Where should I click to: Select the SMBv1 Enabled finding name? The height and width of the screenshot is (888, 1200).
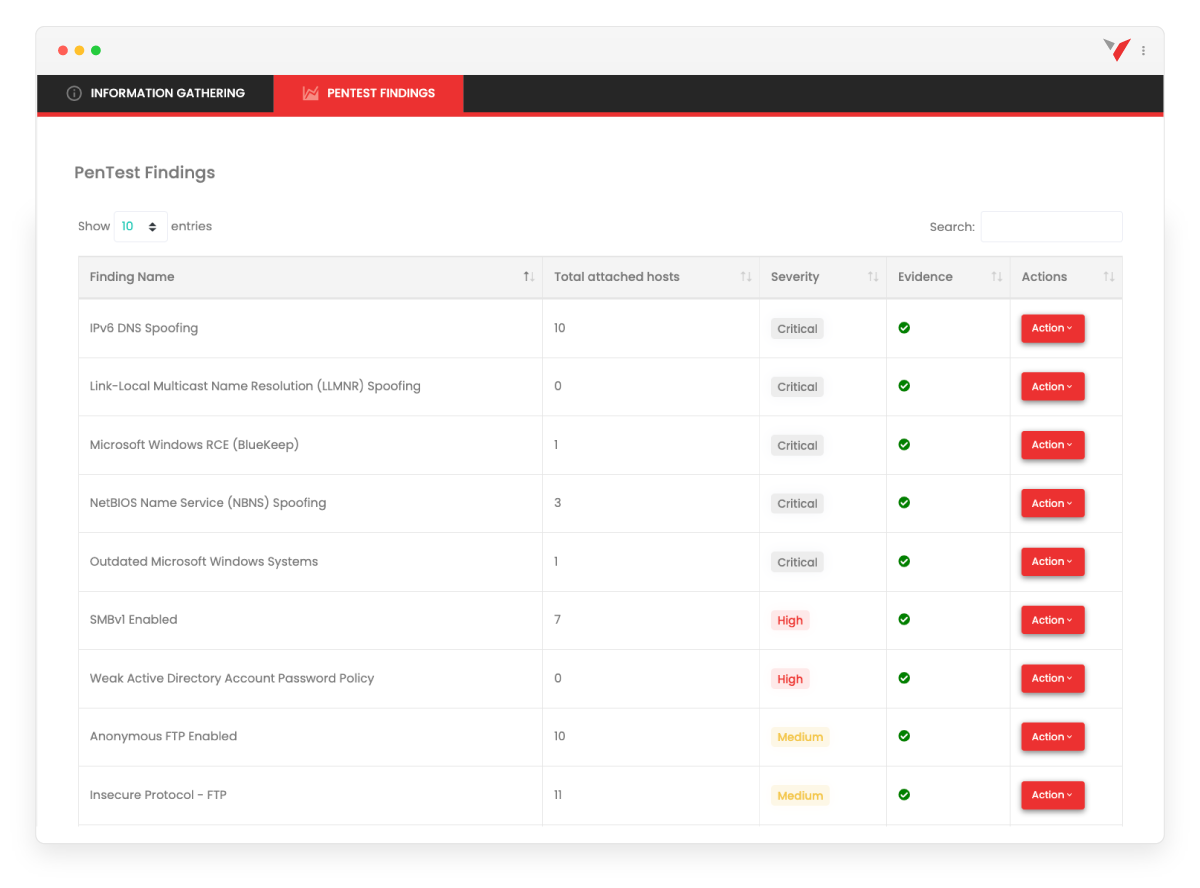coord(134,620)
